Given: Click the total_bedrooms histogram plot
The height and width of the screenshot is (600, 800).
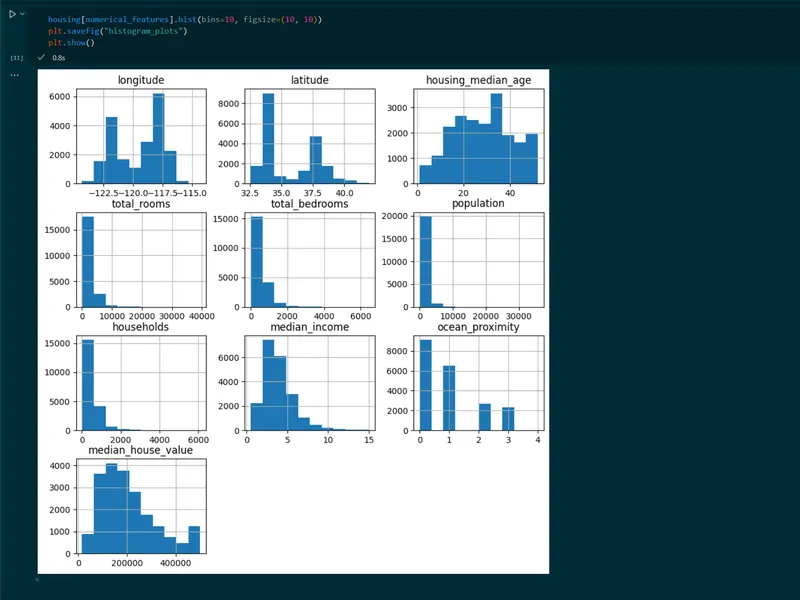Looking at the screenshot, I should (x=310, y=260).
